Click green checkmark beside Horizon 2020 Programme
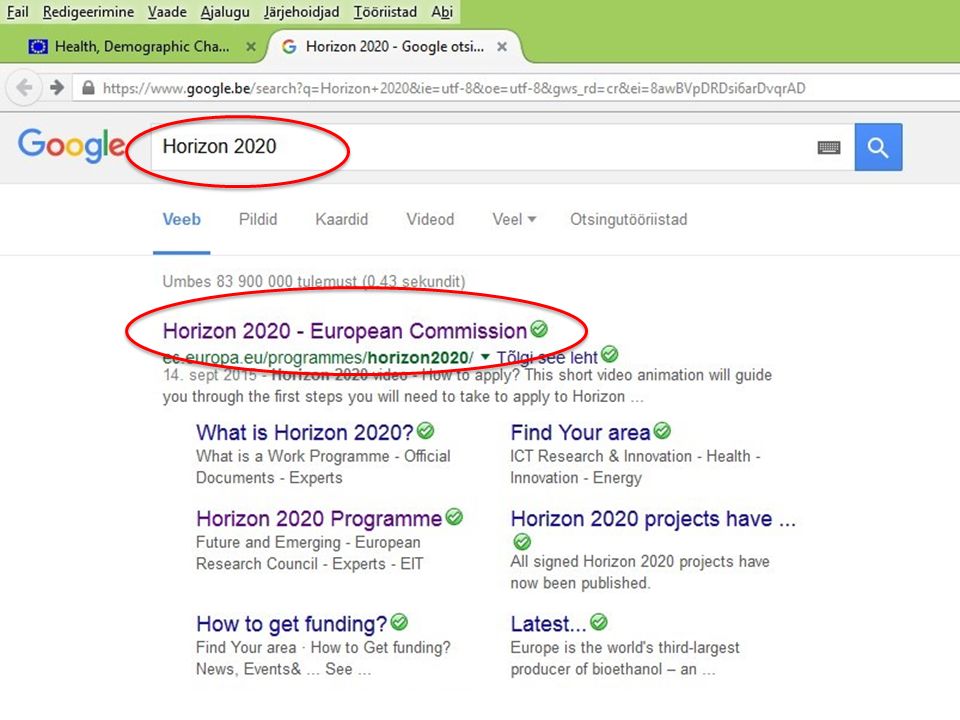Image resolution: width=960 pixels, height=720 pixels. click(454, 517)
